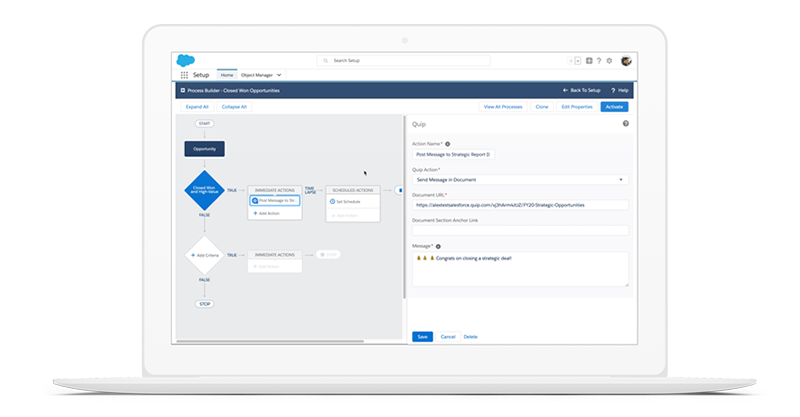This screenshot has width=800, height=417.
Task: Click Set Schedule in Scheduled Actions
Action: (x=348, y=202)
